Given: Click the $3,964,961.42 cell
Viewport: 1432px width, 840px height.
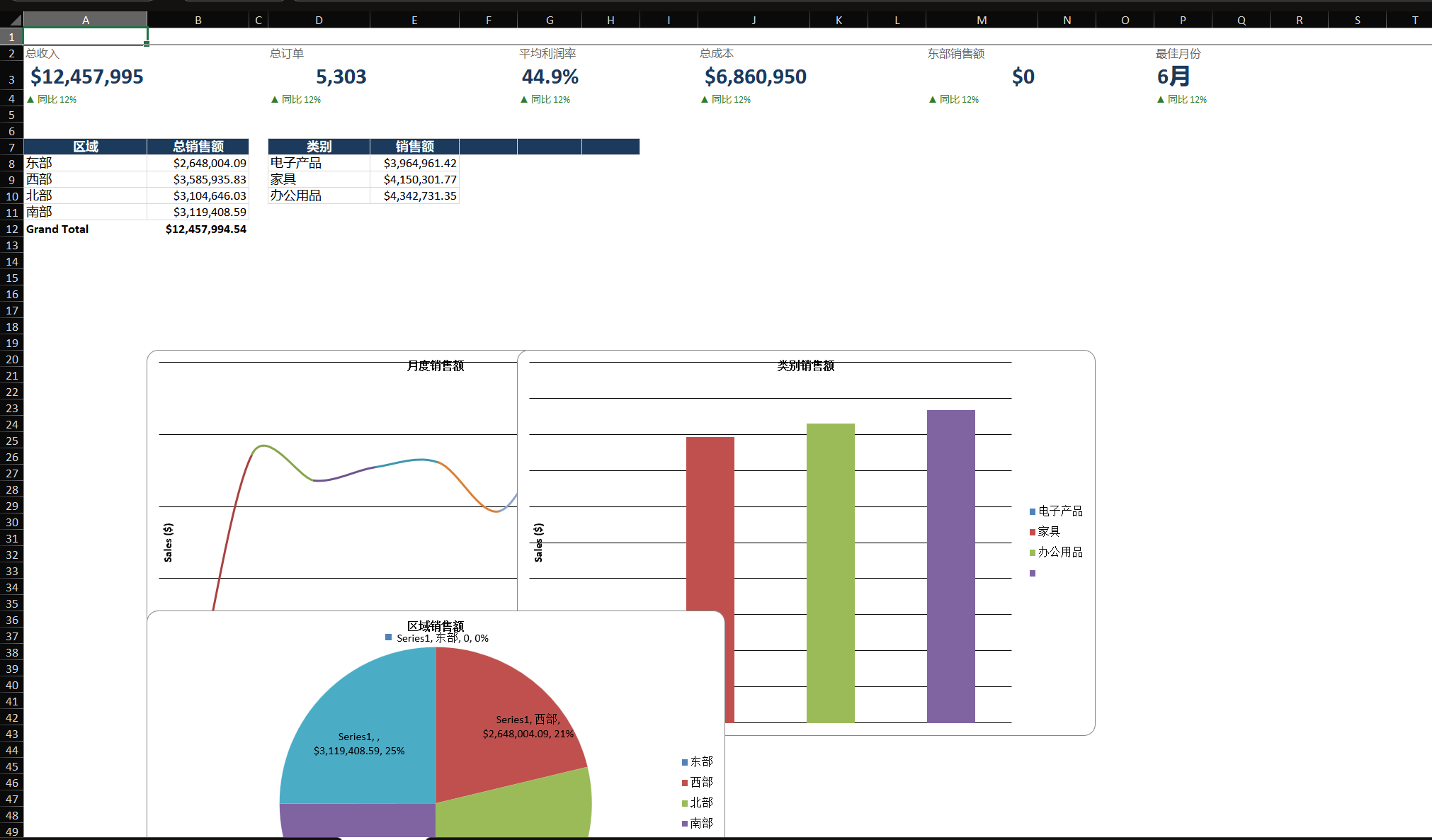Looking at the screenshot, I should click(414, 163).
